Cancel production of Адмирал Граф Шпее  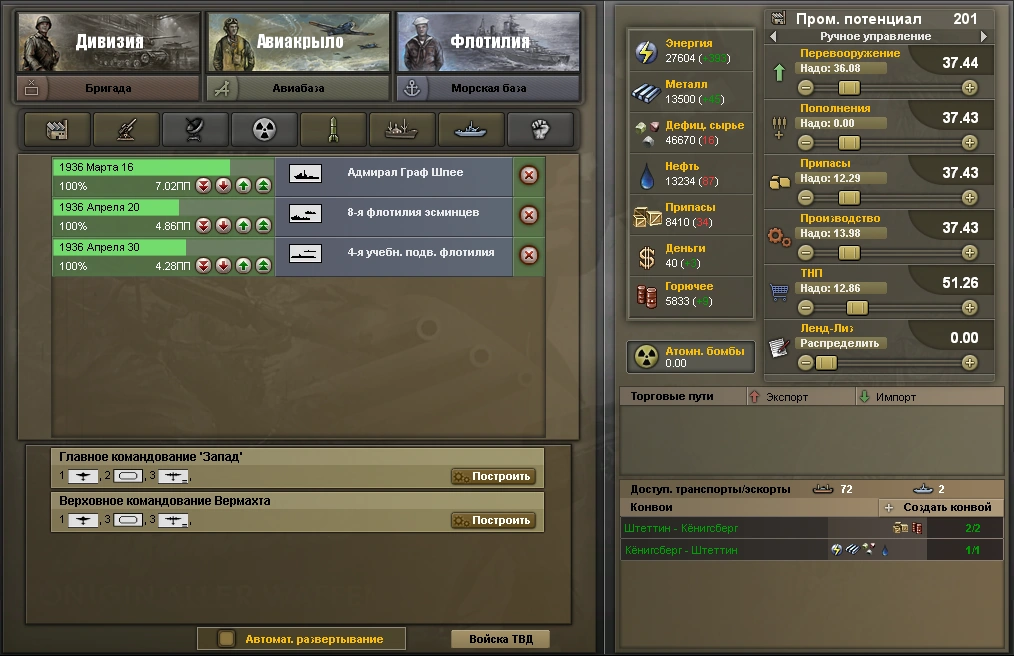point(529,175)
